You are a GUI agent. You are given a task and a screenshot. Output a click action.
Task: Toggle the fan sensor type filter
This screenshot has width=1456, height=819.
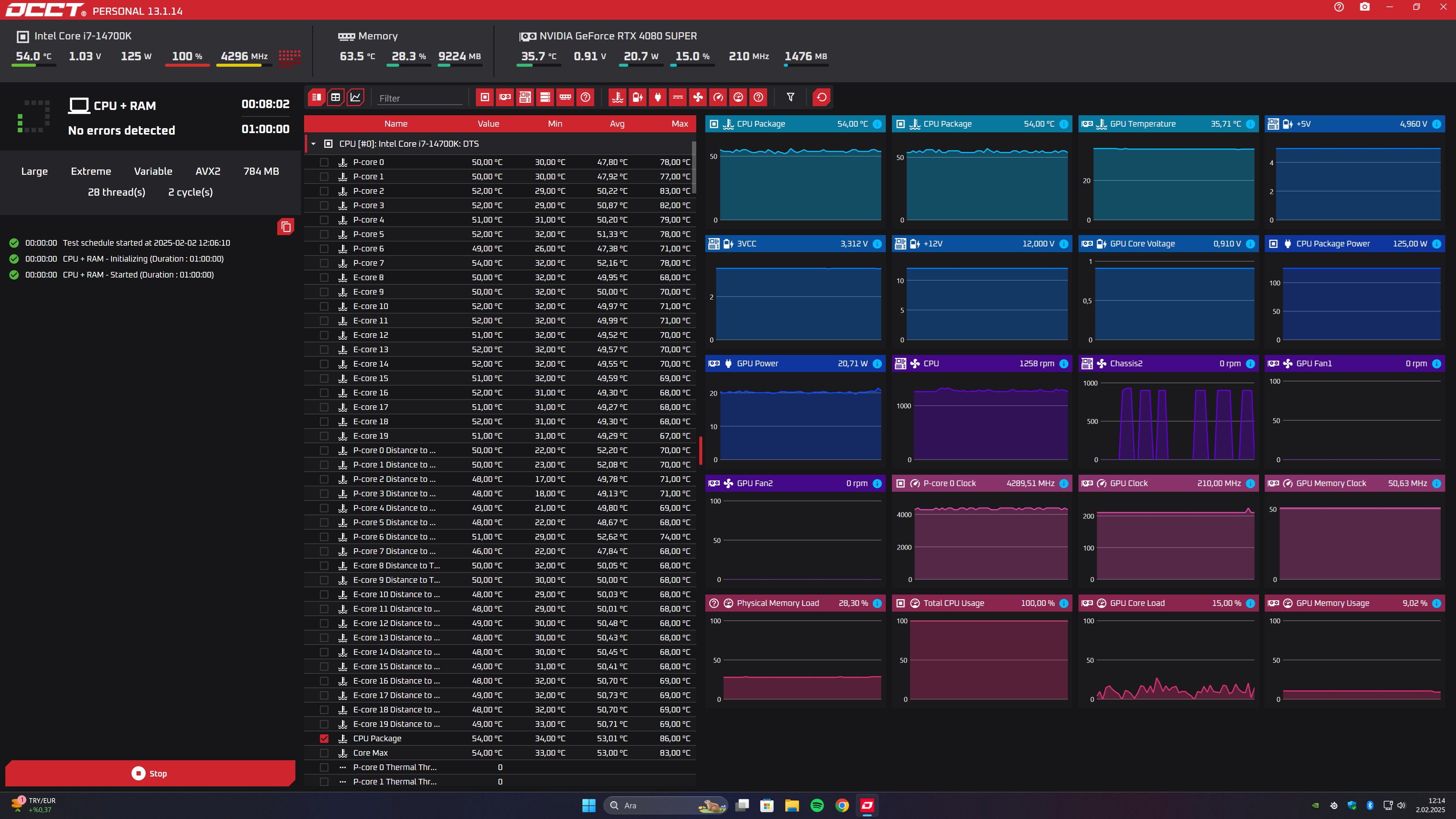698,97
